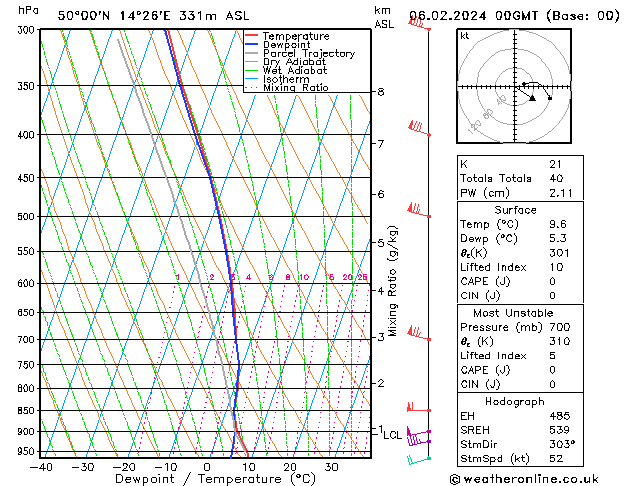Click the cyan wind barb near the surface
This screenshot has width=629, height=486.
[418, 458]
